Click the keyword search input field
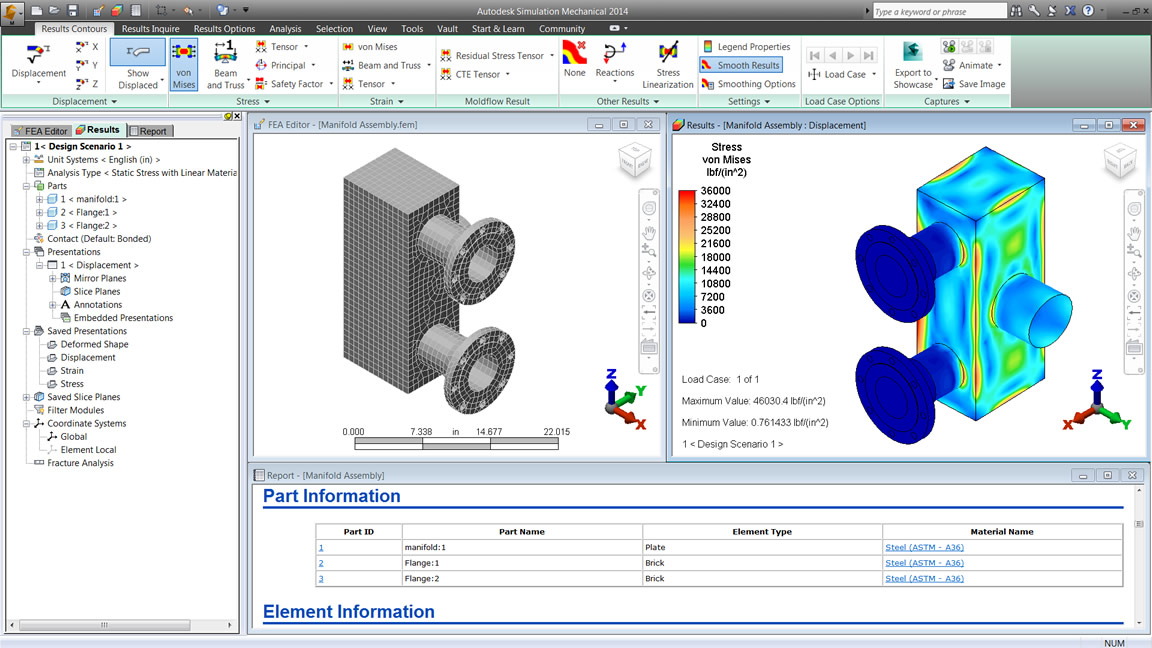The width and height of the screenshot is (1152, 648). click(x=938, y=11)
